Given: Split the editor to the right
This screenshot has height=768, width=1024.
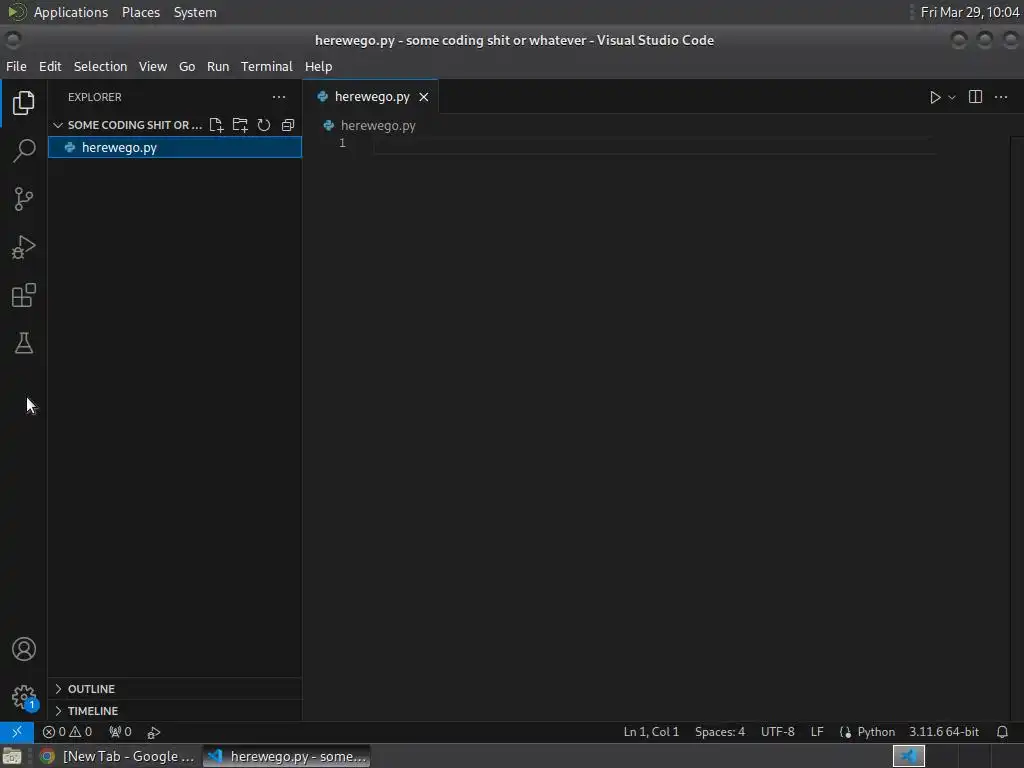Looking at the screenshot, I should (x=975, y=97).
